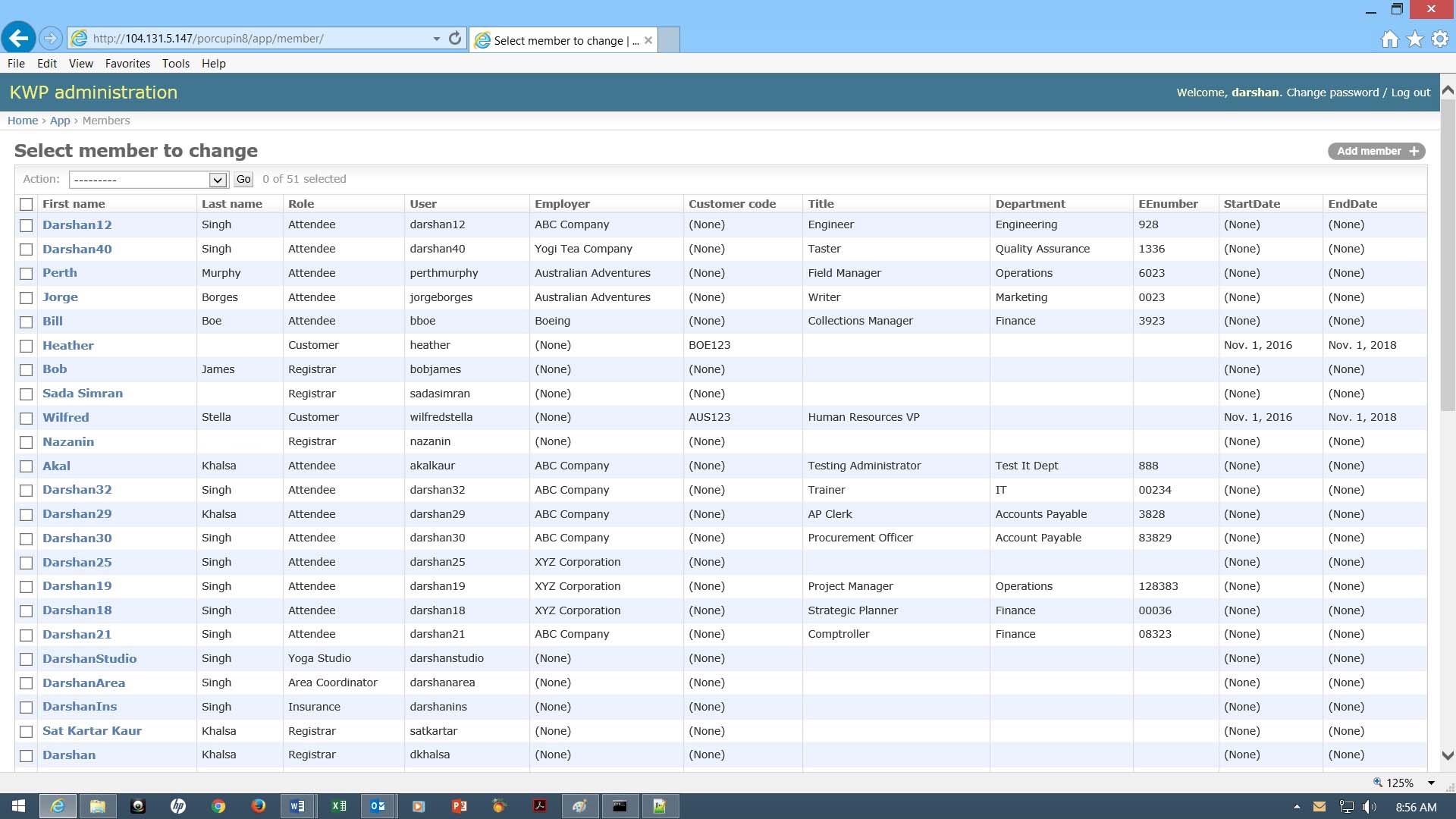
Task: Open the address bar history dropdown
Action: [436, 39]
